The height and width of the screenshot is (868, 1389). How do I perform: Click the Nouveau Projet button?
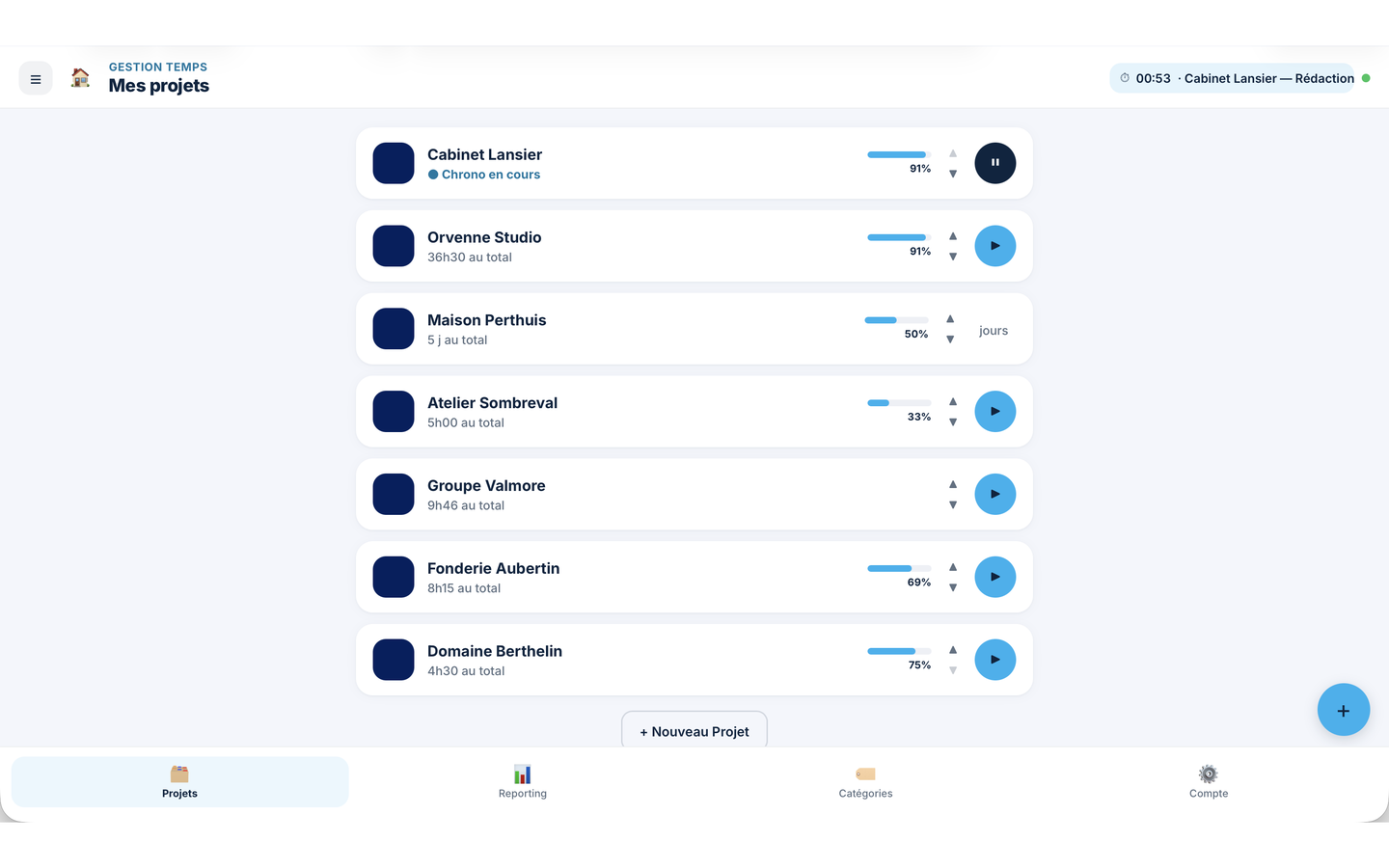tap(694, 731)
